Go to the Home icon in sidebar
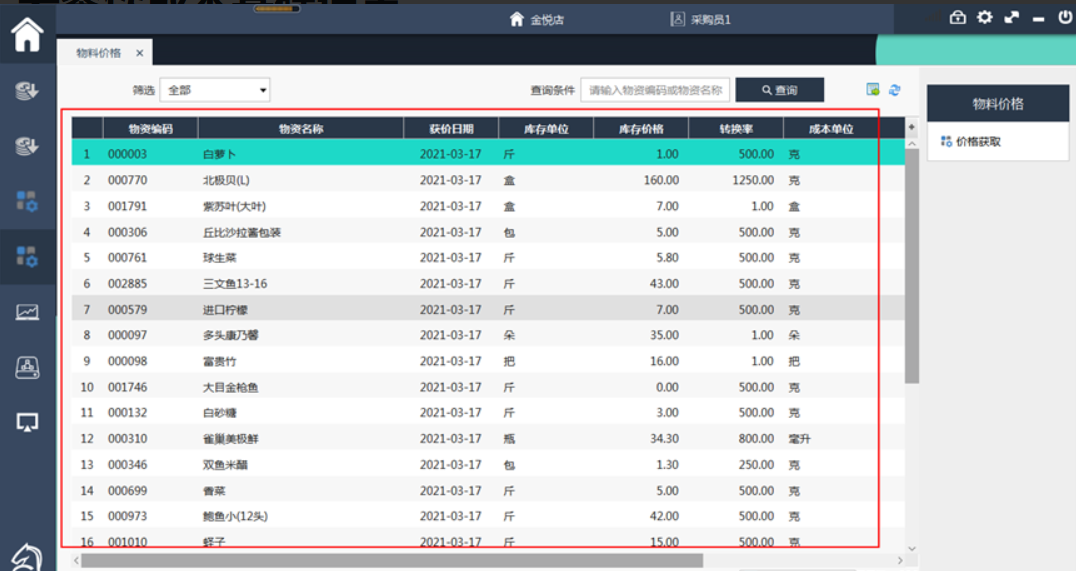Image resolution: width=1076 pixels, height=571 pixels. coord(27,34)
